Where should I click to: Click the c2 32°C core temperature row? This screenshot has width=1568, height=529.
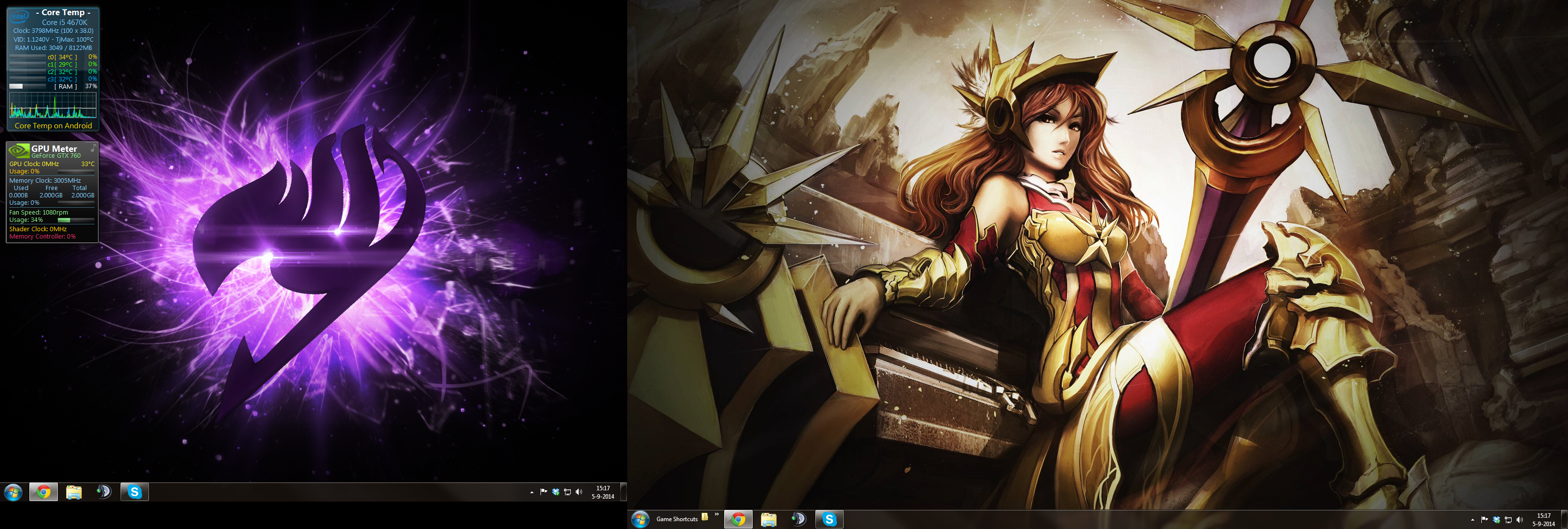(x=53, y=72)
